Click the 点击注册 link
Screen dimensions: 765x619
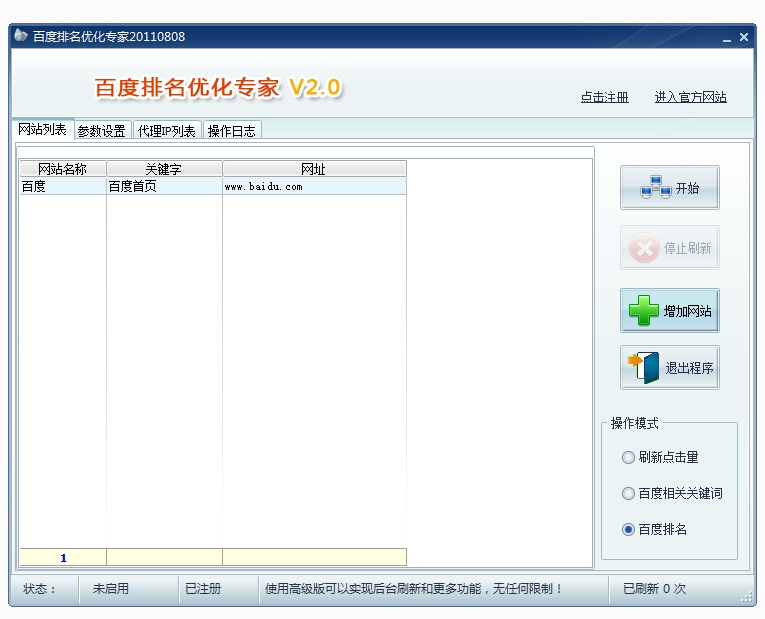click(604, 97)
